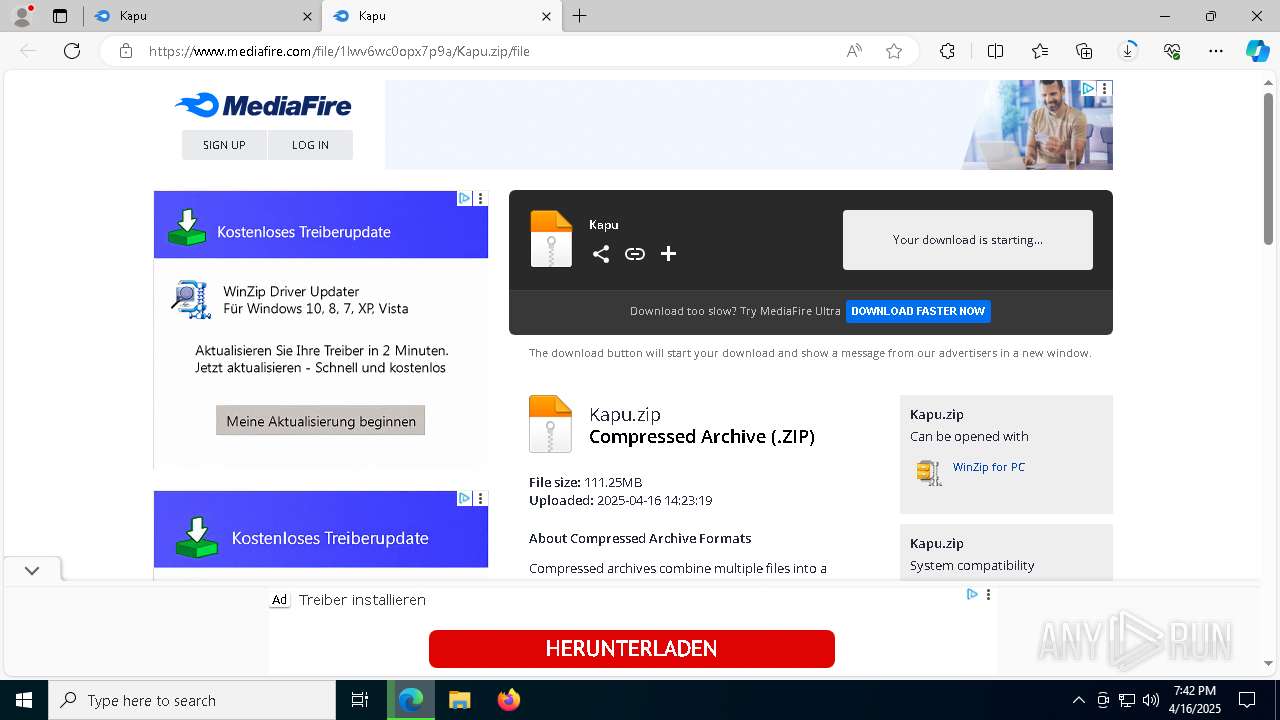Image resolution: width=1280 pixels, height=720 pixels.
Task: Click the Kostenloses Treiberupdate ad header
Action: click(x=321, y=224)
